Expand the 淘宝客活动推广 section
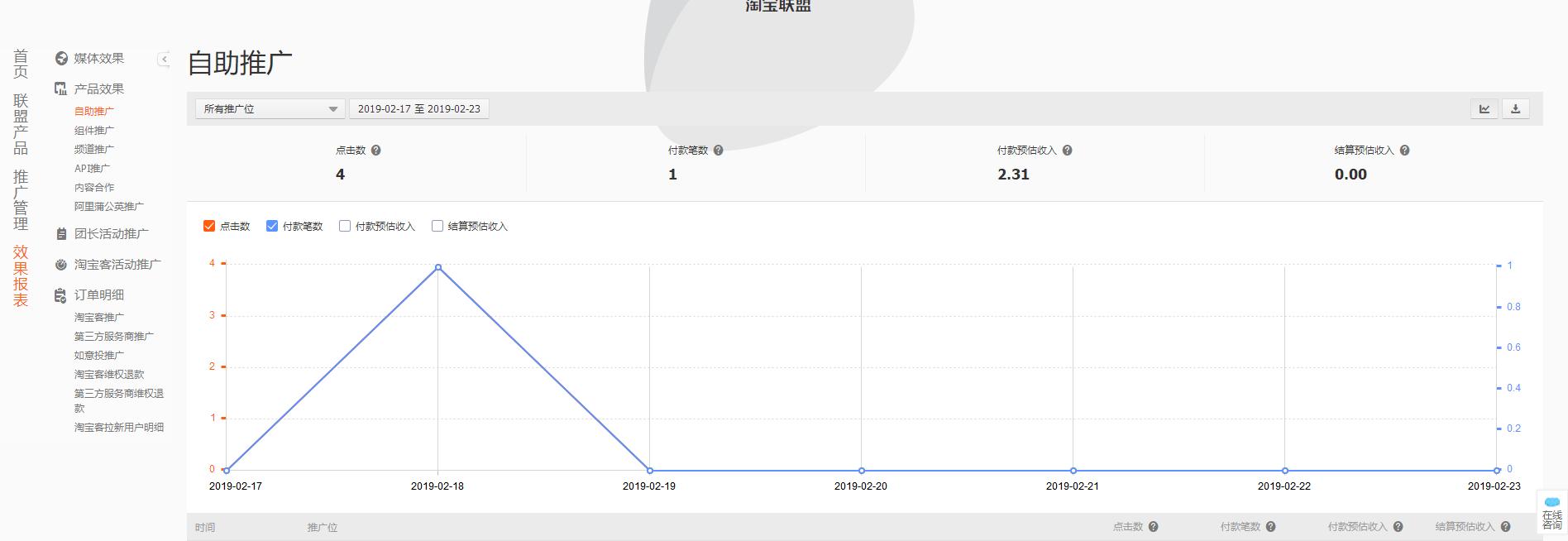The height and width of the screenshot is (541, 1568). (x=117, y=265)
